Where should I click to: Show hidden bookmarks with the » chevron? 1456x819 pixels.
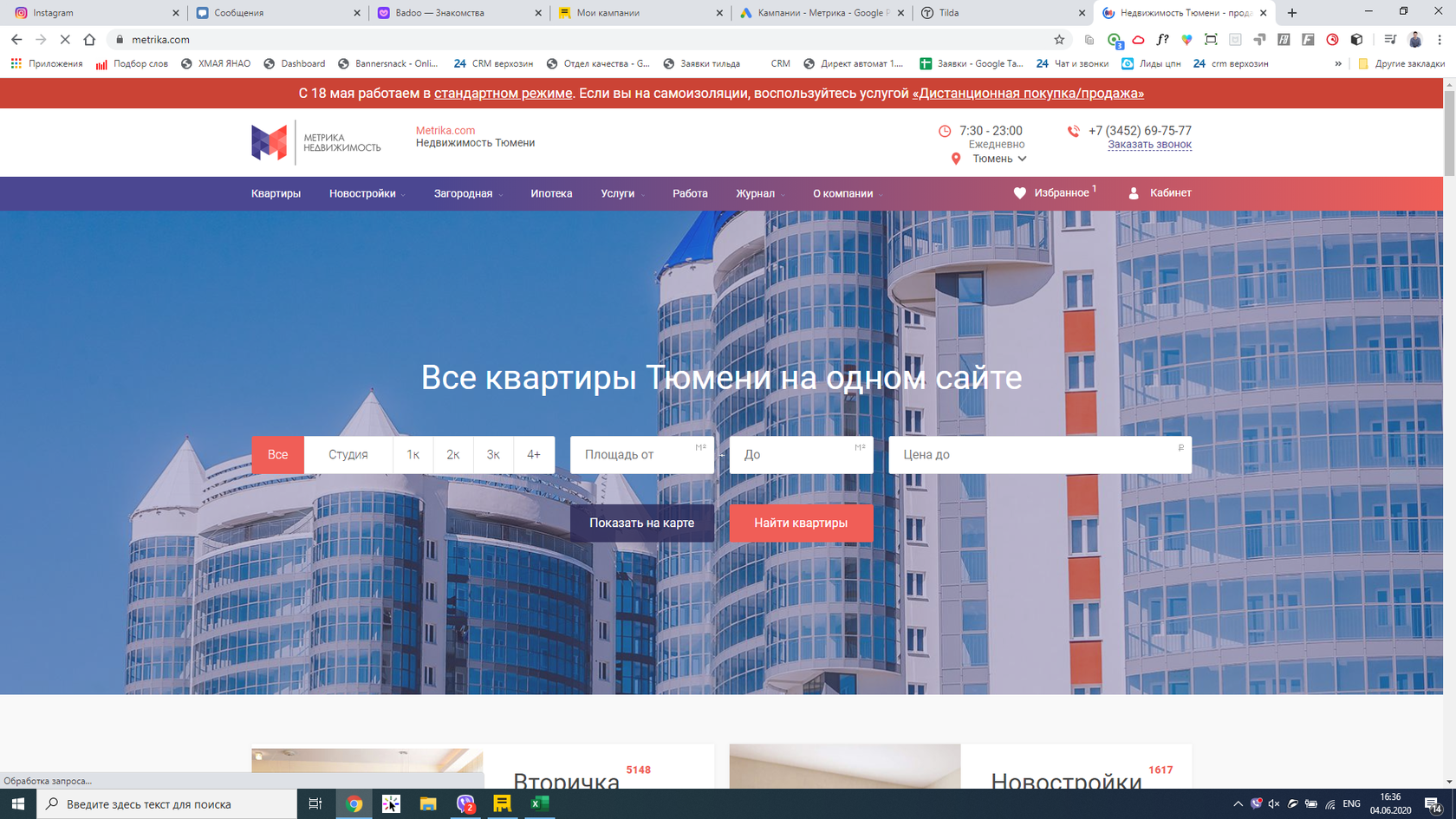tap(1338, 63)
